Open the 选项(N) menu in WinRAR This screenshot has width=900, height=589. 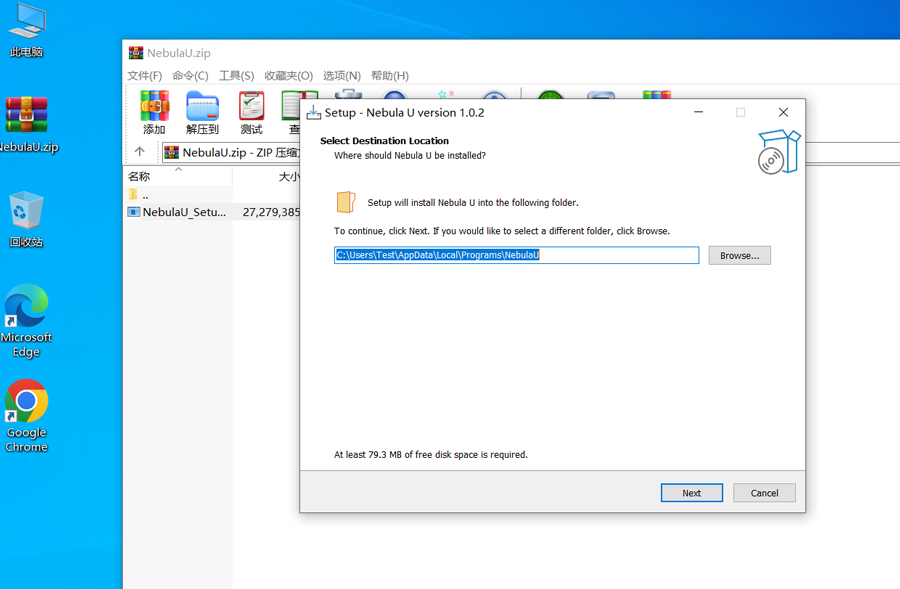click(342, 76)
